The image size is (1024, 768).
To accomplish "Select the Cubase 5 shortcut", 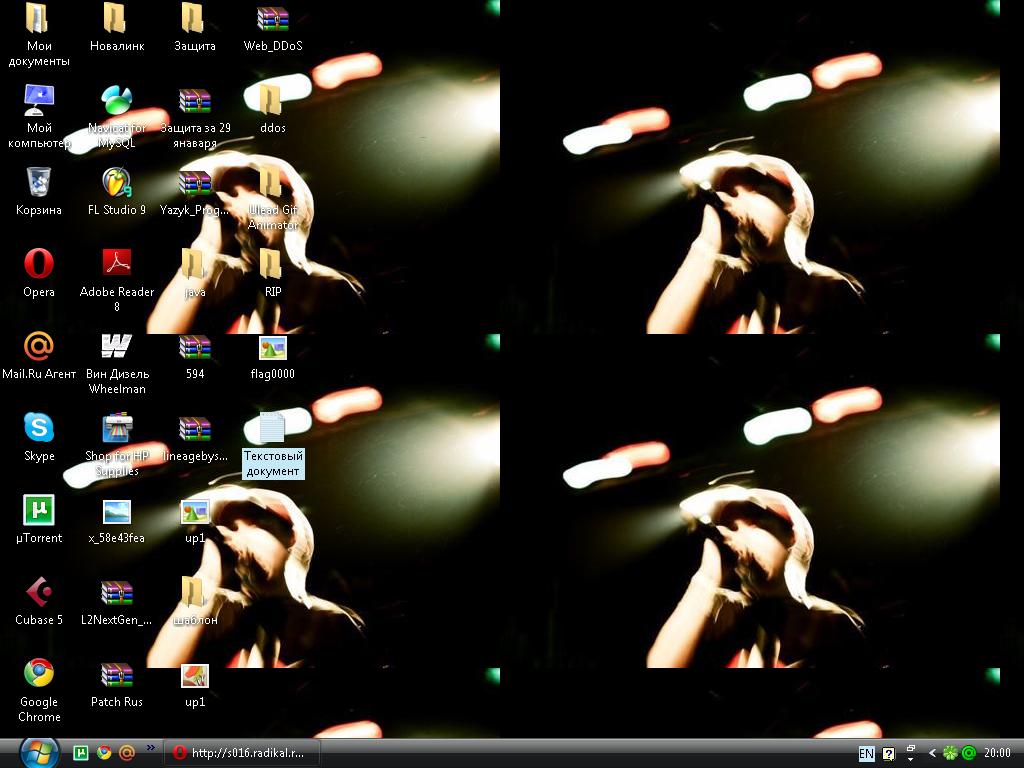I will 39,592.
